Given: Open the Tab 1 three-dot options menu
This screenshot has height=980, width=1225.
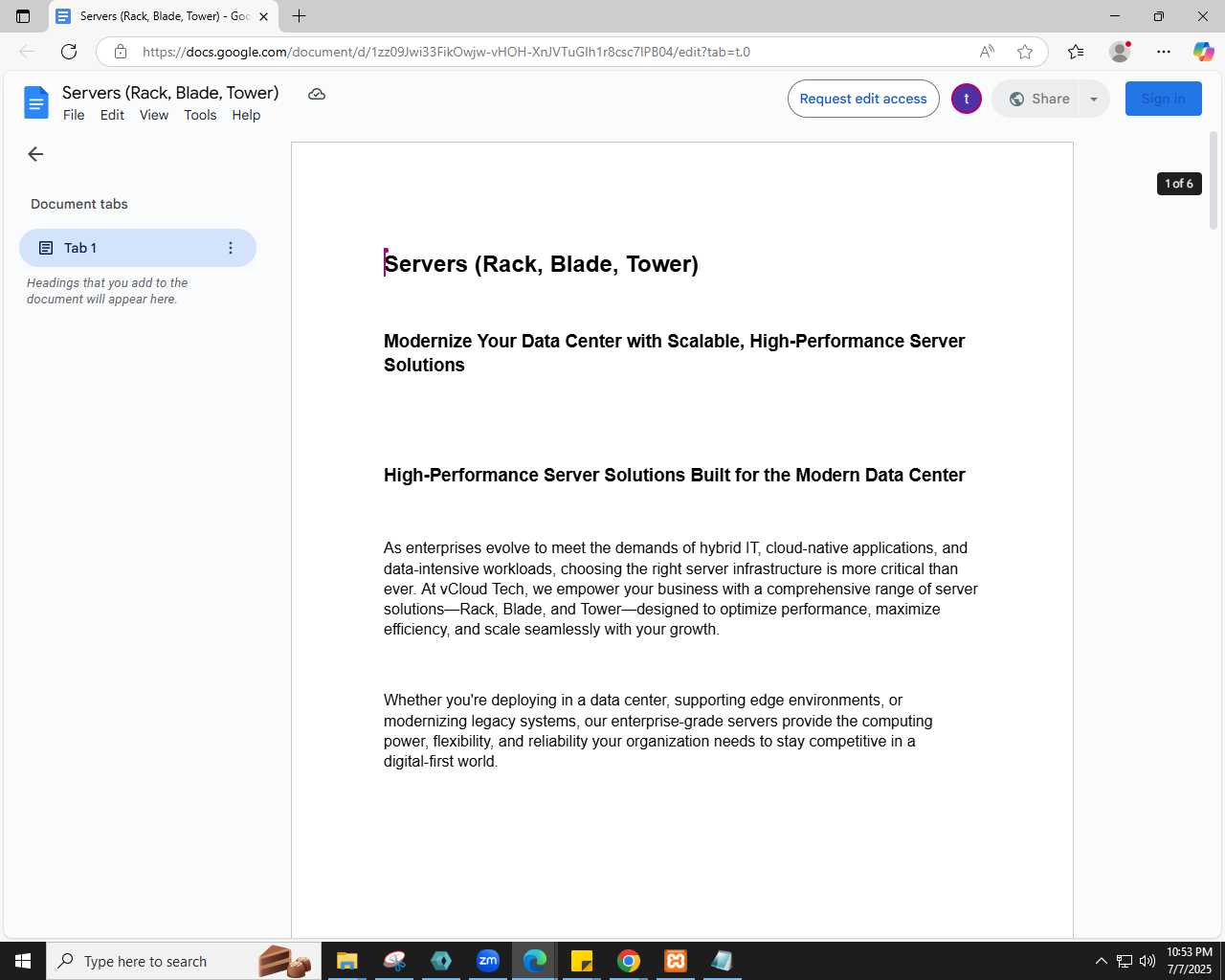Looking at the screenshot, I should click(x=231, y=248).
